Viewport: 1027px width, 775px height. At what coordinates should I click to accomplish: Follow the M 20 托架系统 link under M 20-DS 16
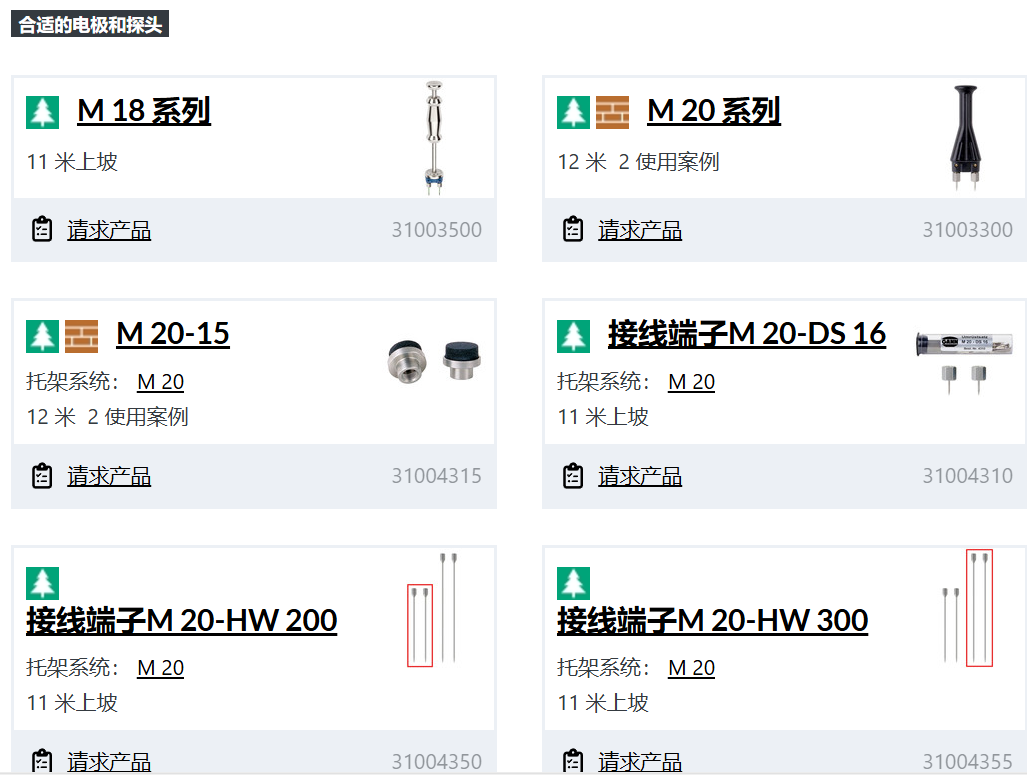click(x=691, y=382)
